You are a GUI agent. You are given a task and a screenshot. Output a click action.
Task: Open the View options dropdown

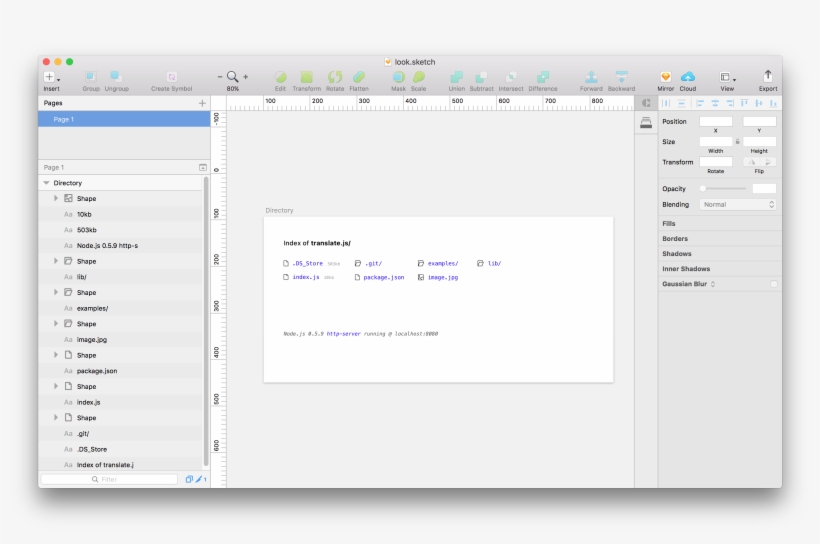point(727,78)
